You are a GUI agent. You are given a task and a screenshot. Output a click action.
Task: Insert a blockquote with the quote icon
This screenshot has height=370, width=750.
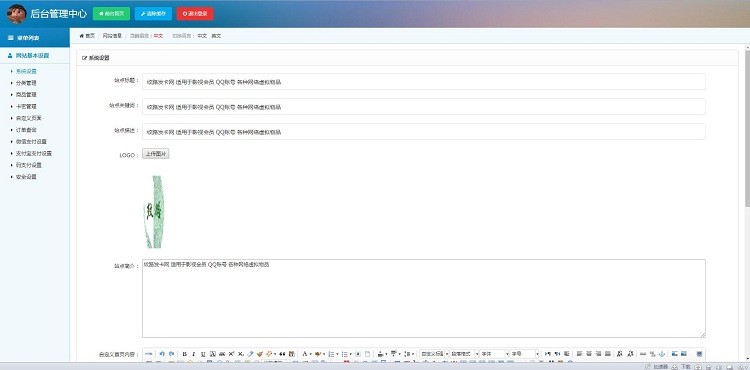[282, 354]
